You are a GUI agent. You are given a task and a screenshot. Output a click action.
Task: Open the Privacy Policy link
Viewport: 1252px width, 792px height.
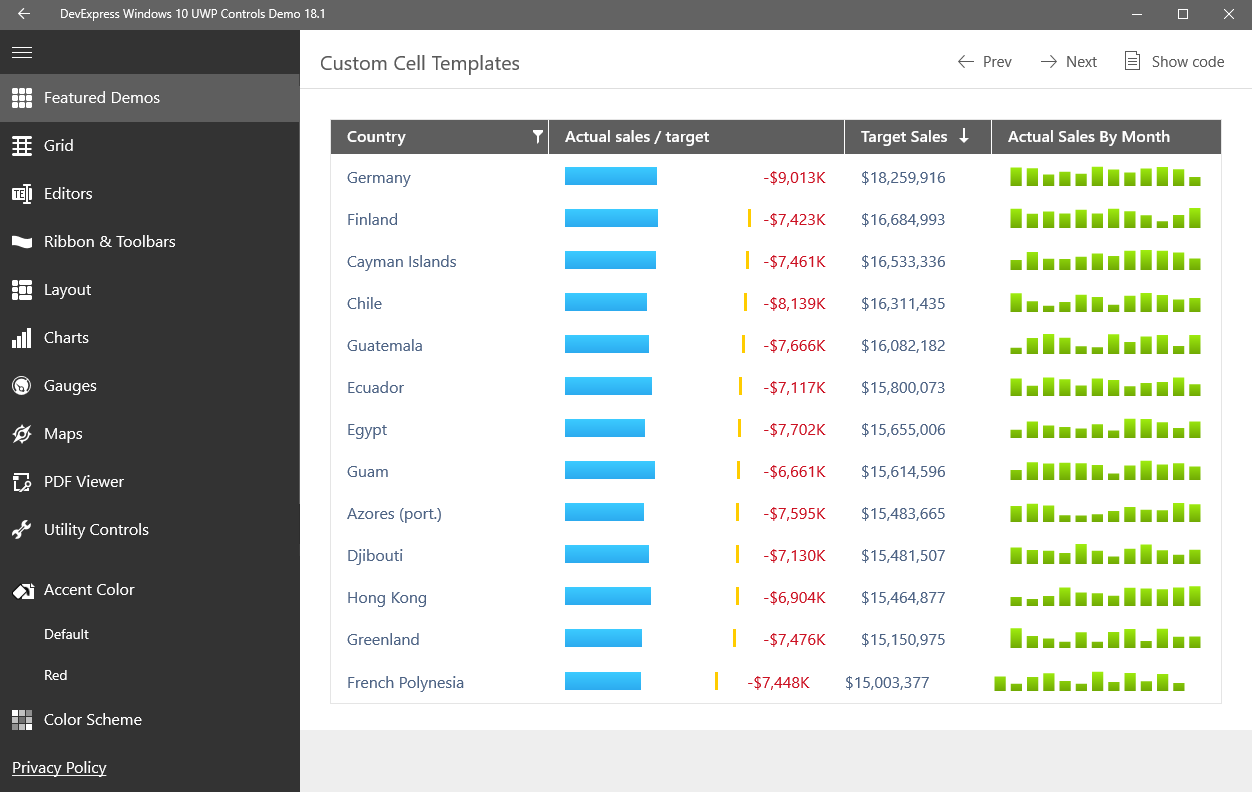pos(59,768)
